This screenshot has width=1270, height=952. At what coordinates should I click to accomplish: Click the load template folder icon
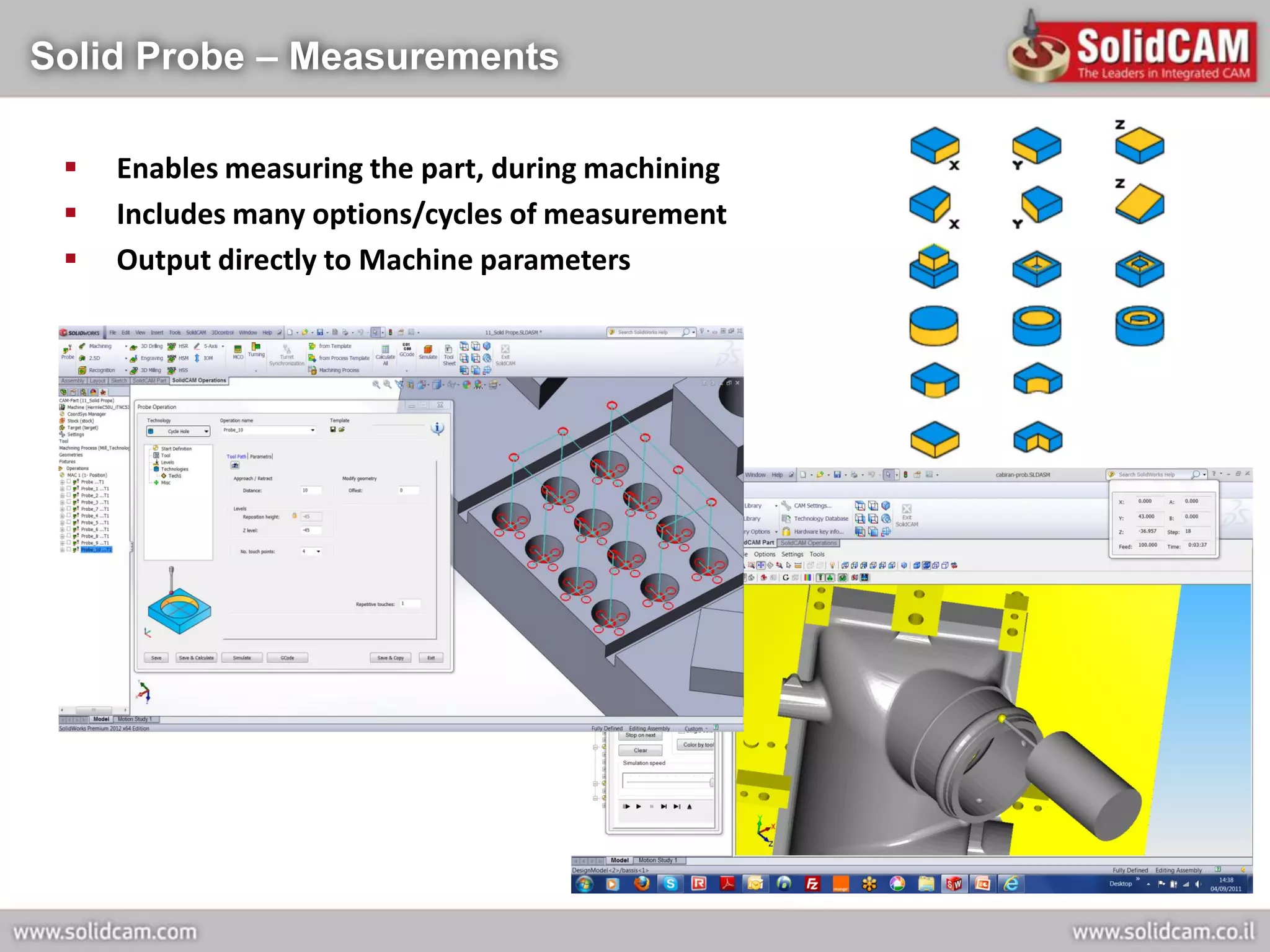click(342, 430)
